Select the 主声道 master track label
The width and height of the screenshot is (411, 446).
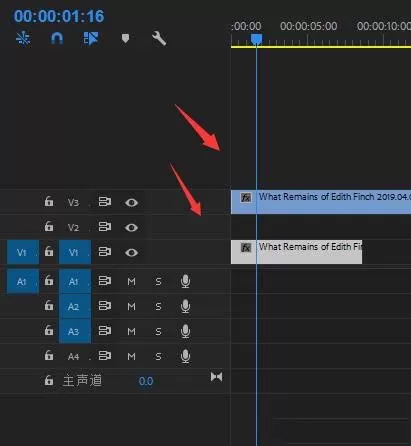click(82, 381)
